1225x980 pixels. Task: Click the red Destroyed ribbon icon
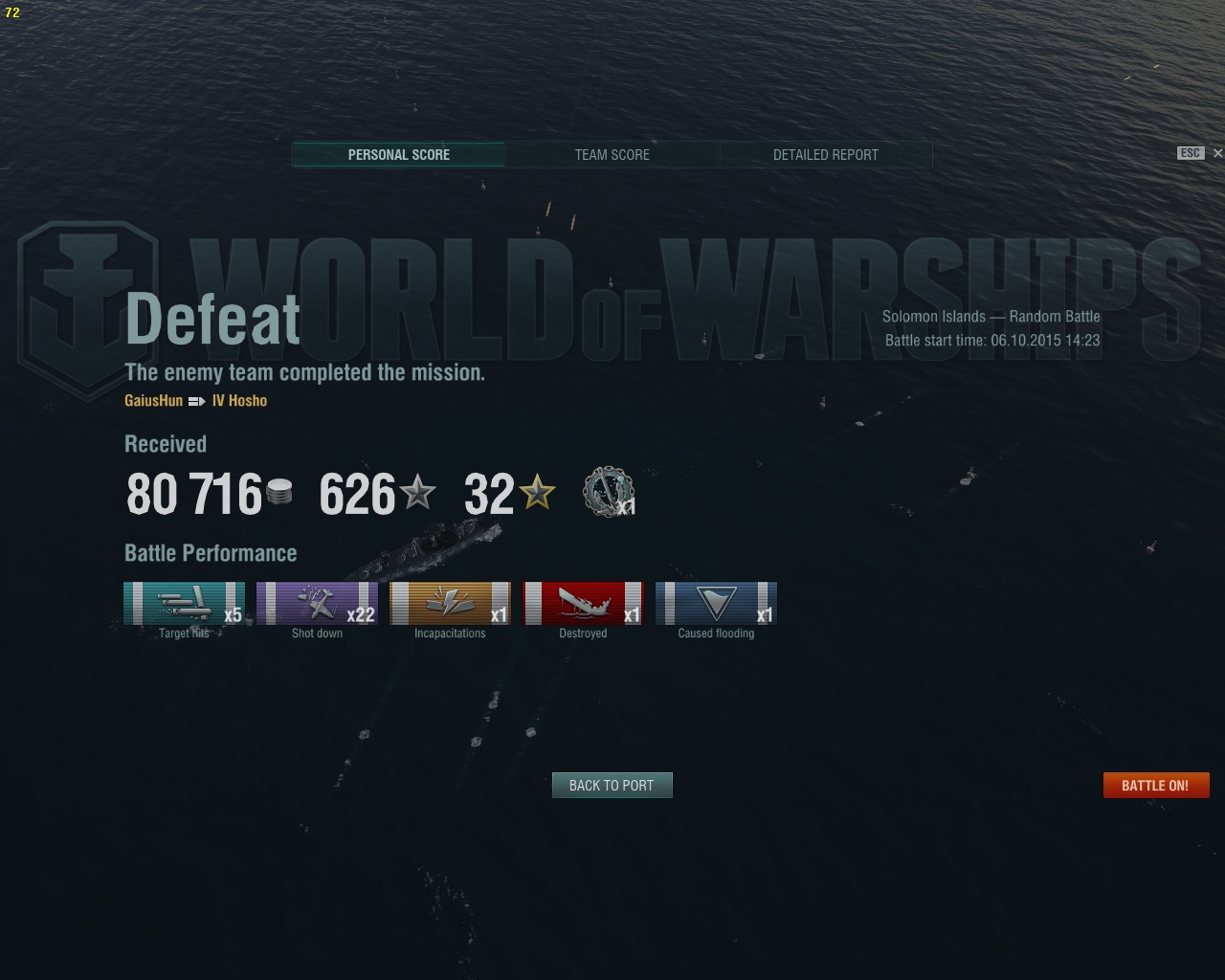coord(583,603)
